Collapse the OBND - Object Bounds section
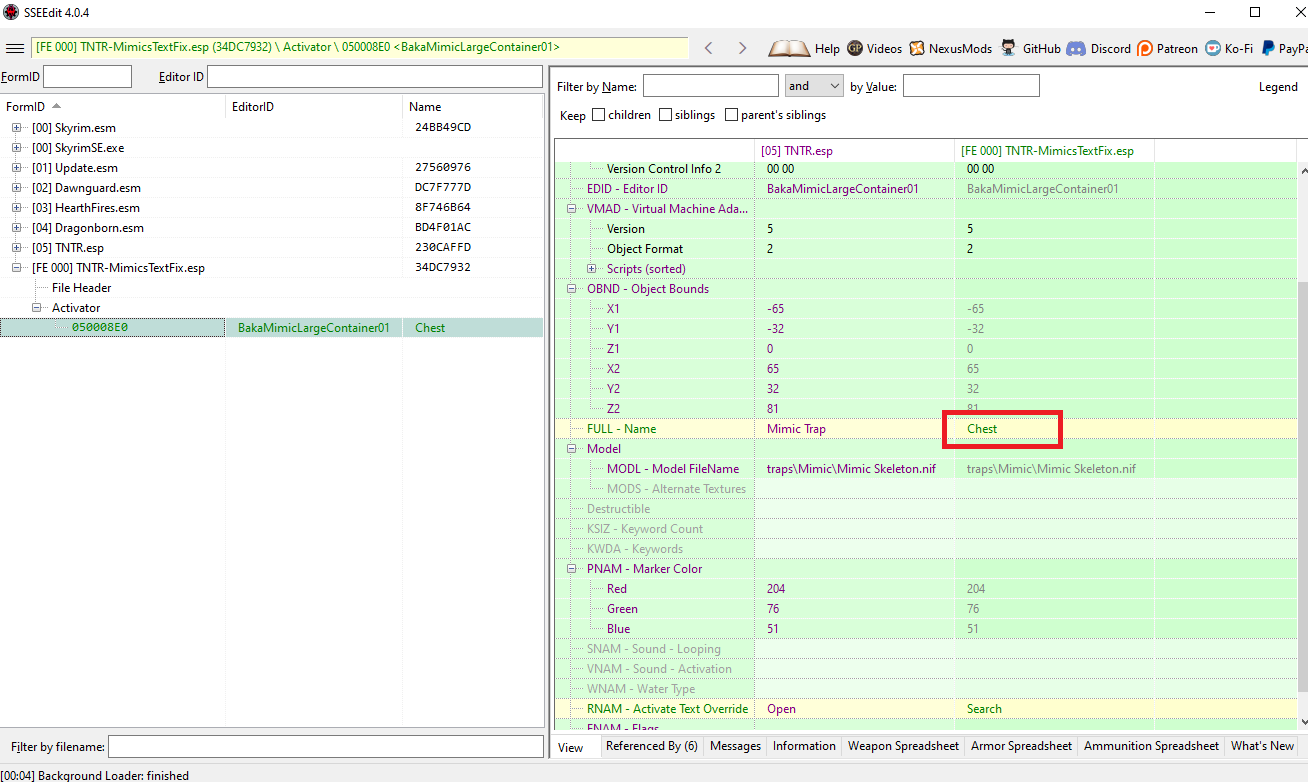 [x=572, y=289]
